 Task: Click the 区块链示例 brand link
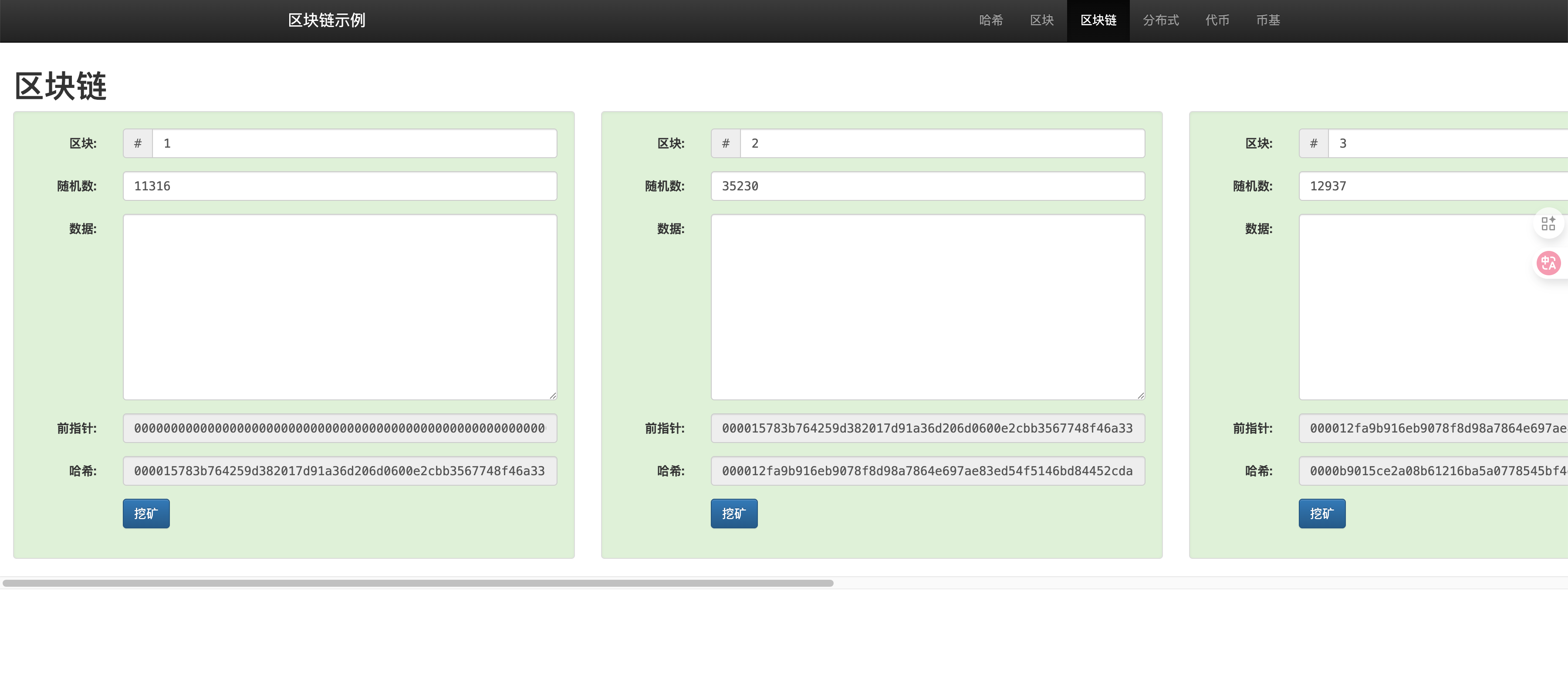point(326,21)
